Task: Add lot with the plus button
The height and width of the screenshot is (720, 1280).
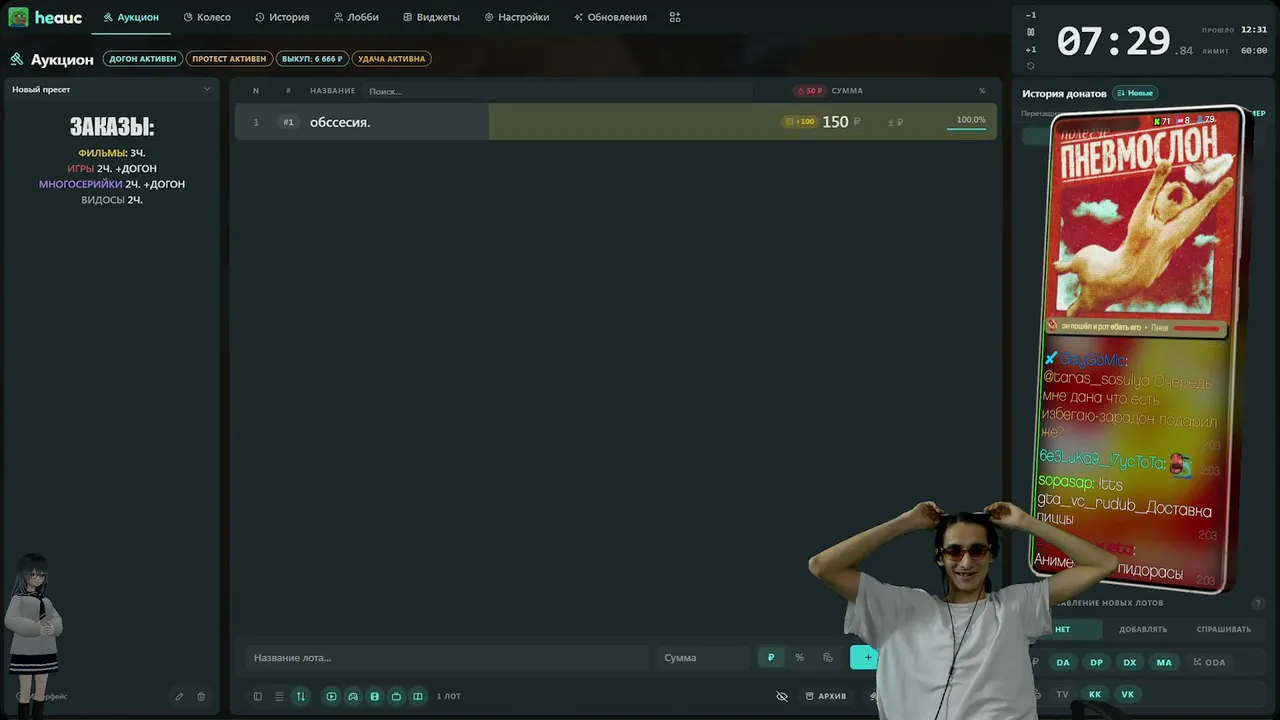Action: pyautogui.click(x=867, y=657)
